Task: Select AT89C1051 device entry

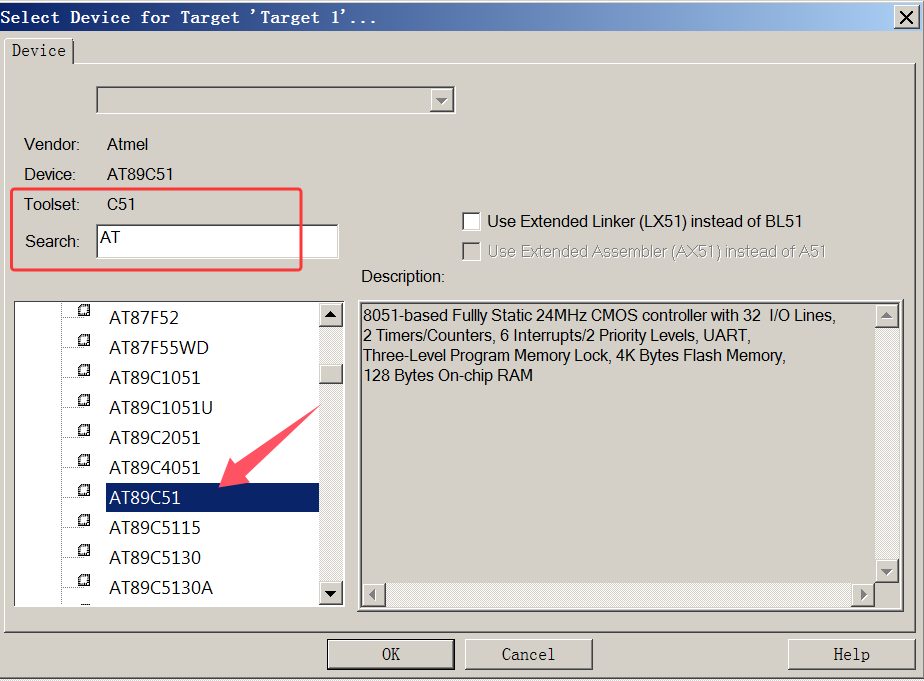Action: 155,378
